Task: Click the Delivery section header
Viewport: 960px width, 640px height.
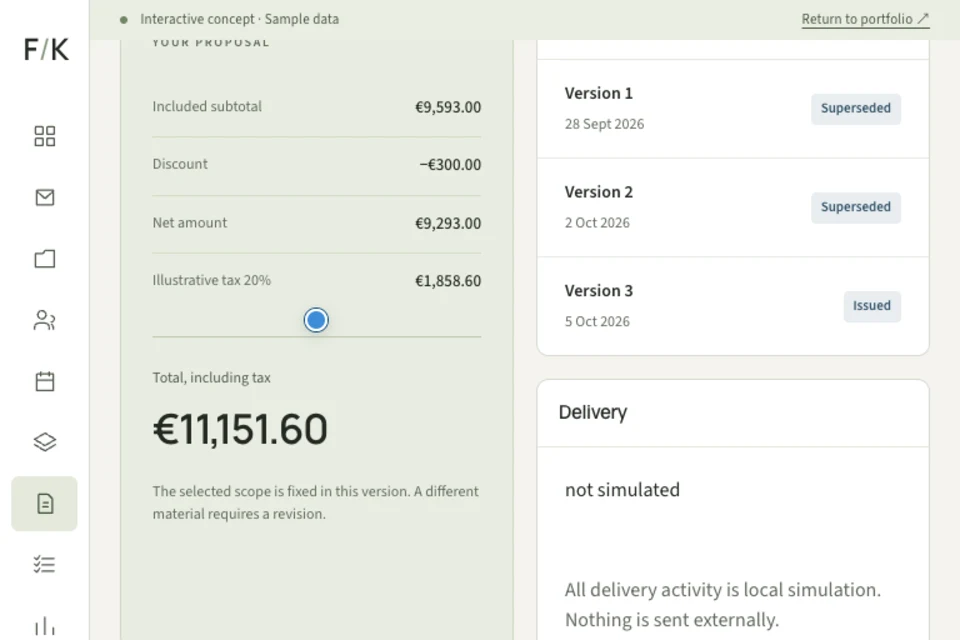Action: (x=593, y=412)
